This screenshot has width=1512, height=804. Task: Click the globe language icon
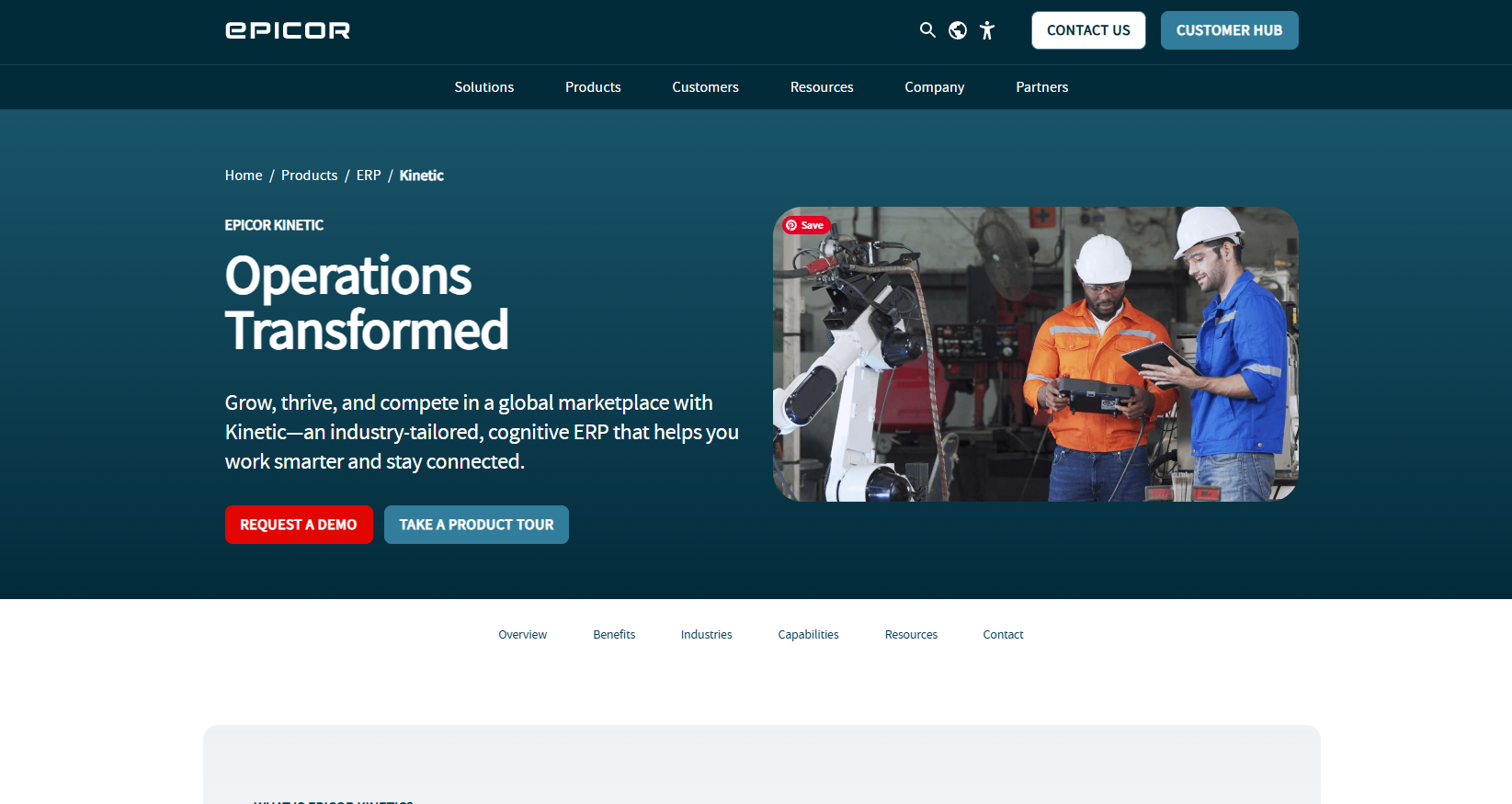pyautogui.click(x=958, y=30)
